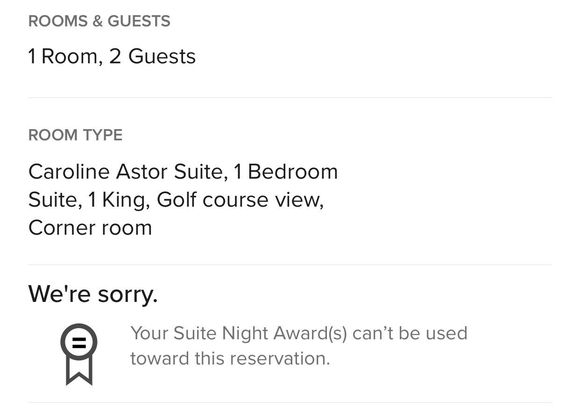Viewport: 580px width, 418px height.
Task: Click the We're sorry heading
Action: point(93,294)
